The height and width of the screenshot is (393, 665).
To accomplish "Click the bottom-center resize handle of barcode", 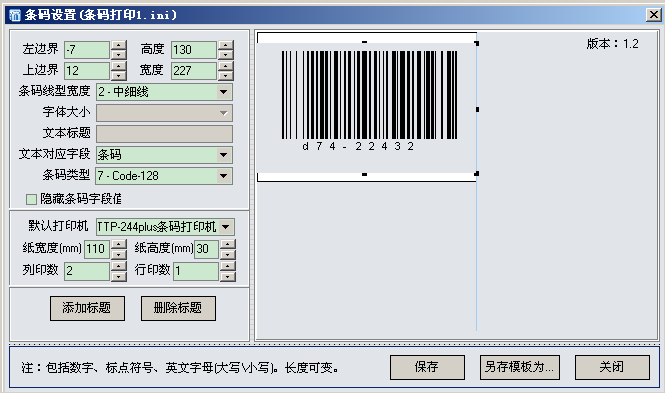I will [364, 174].
